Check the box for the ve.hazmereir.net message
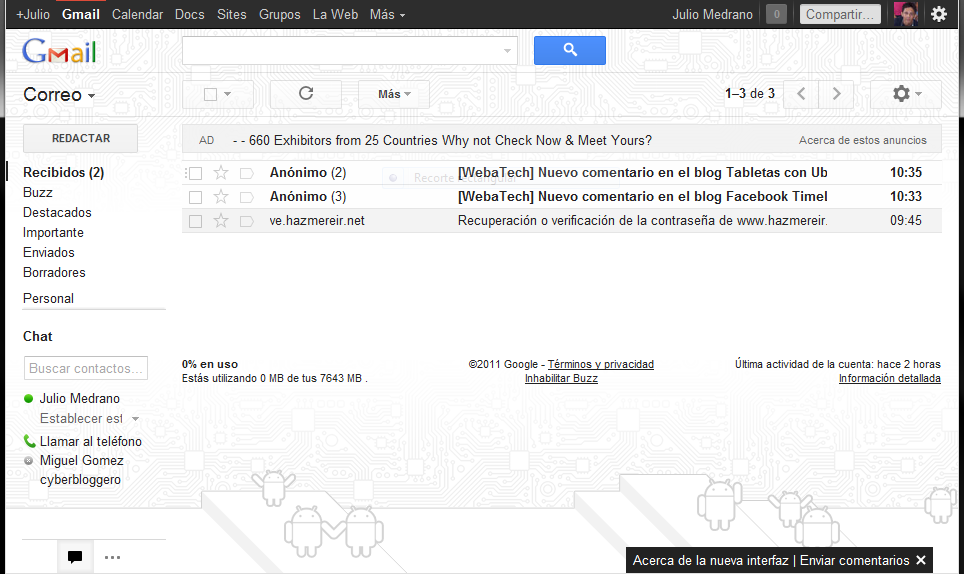The image size is (964, 574). point(196,221)
